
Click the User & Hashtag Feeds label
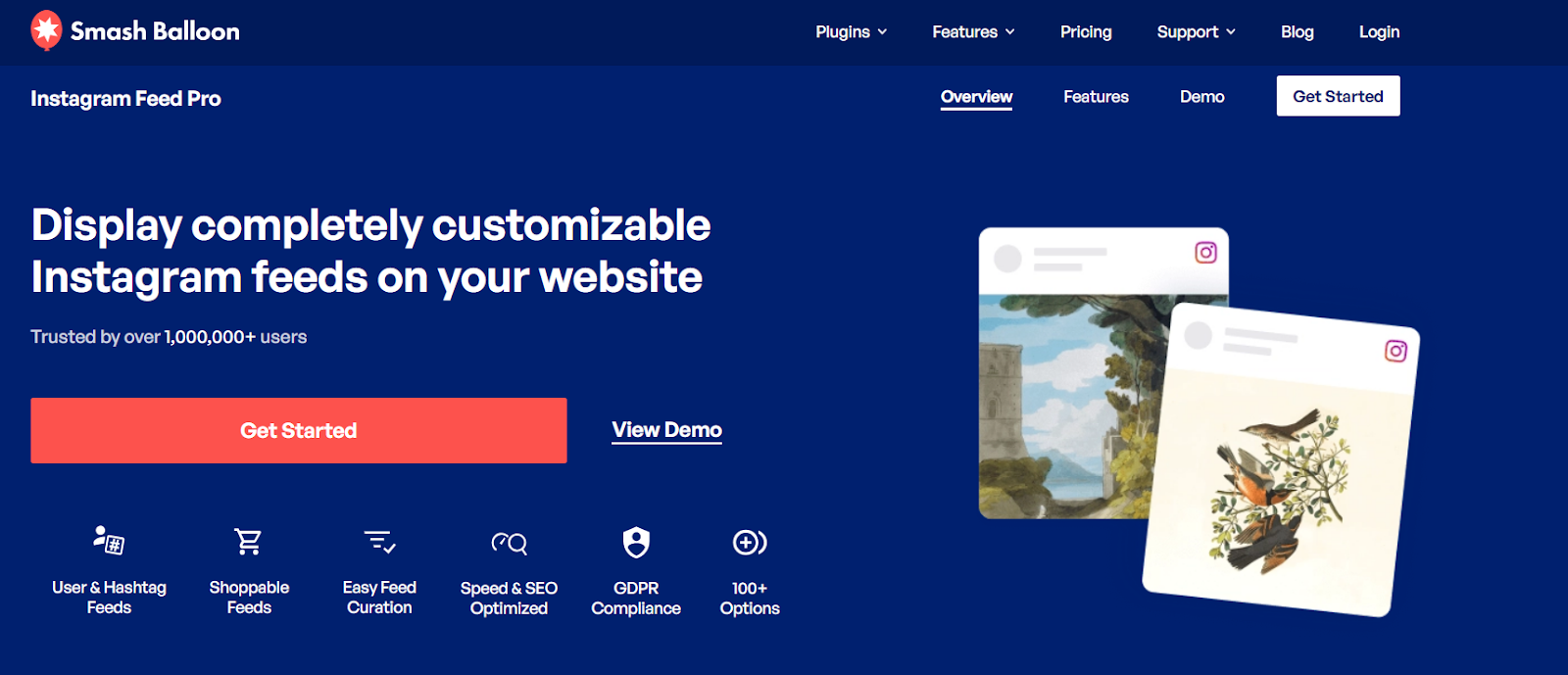(109, 598)
